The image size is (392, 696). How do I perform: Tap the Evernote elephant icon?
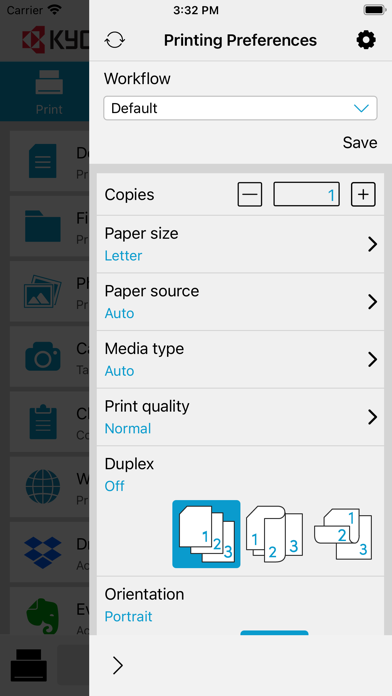click(x=43, y=616)
